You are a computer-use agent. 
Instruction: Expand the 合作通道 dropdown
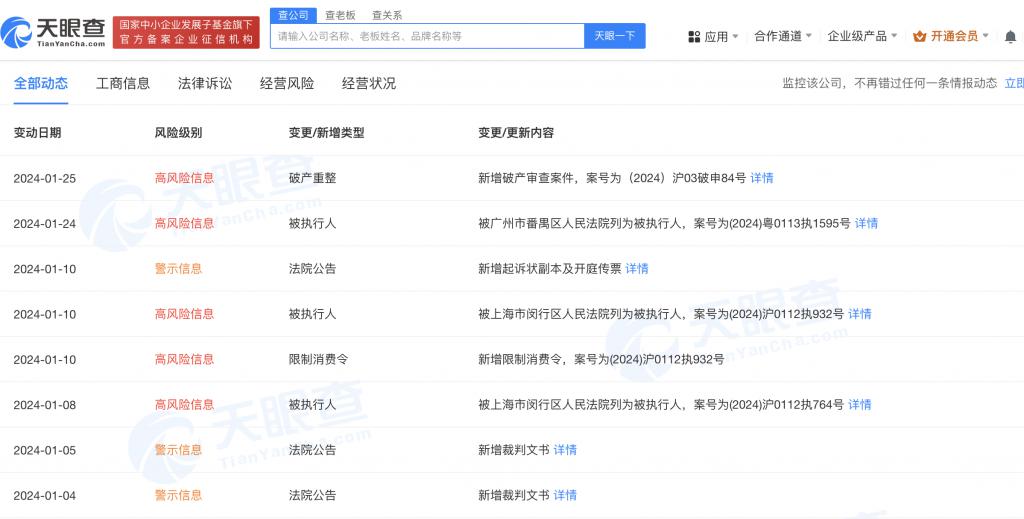(783, 36)
